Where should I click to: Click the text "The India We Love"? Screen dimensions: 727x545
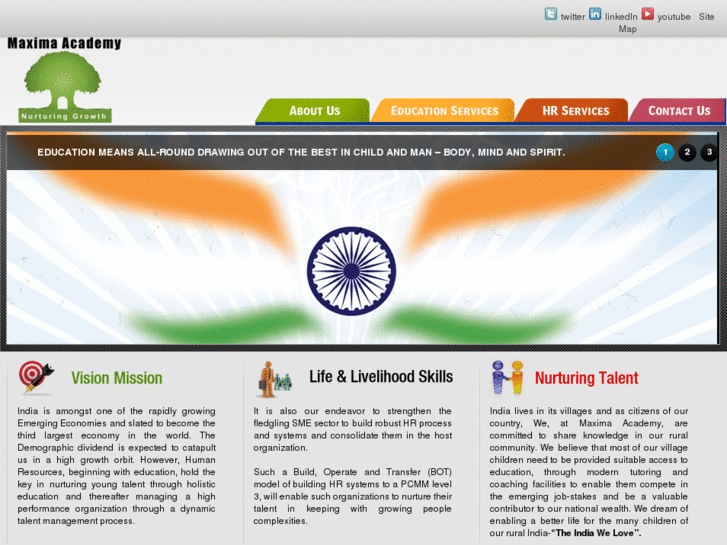point(595,533)
